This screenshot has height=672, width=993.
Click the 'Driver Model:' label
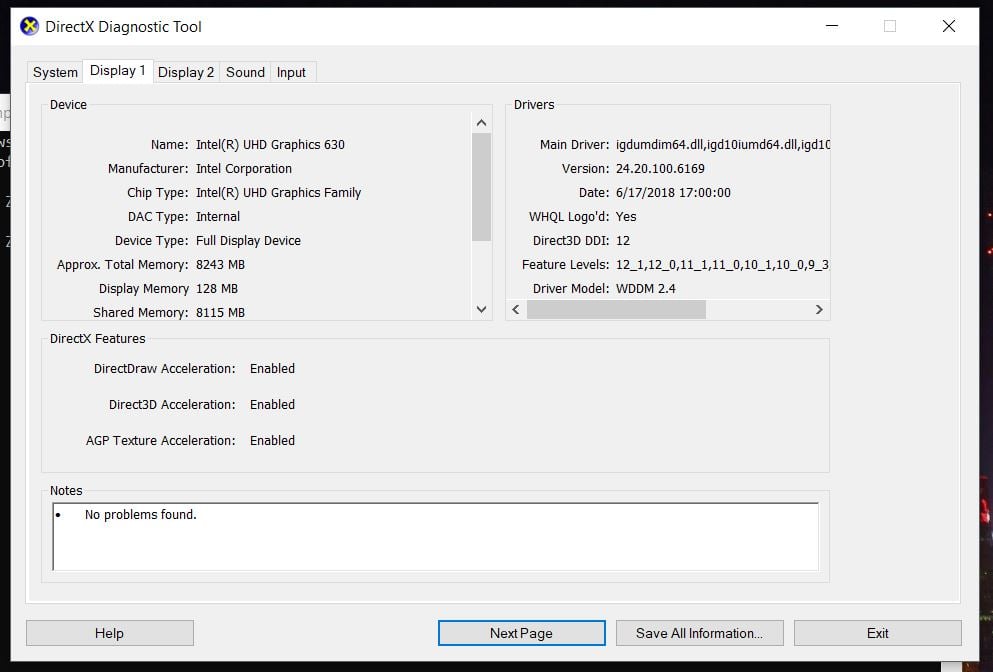tap(571, 289)
